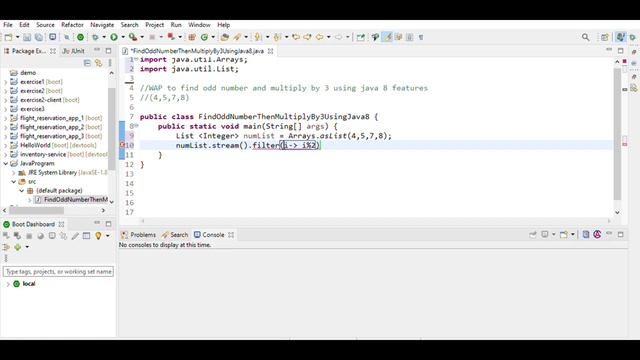The image size is (640, 360).
Task: Expand the exercise1 project node
Action: (x=6, y=82)
